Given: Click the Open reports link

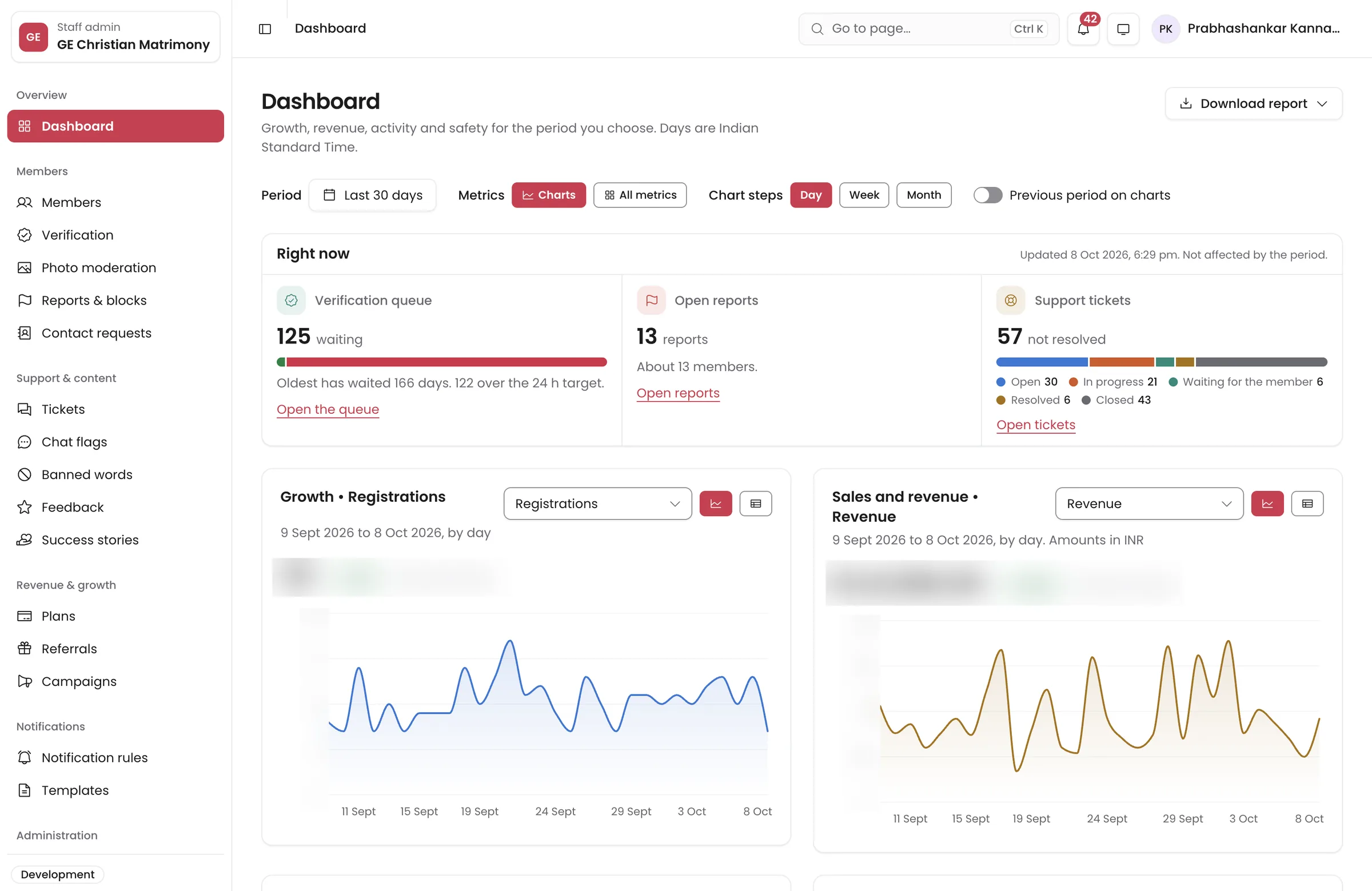Looking at the screenshot, I should tap(678, 393).
